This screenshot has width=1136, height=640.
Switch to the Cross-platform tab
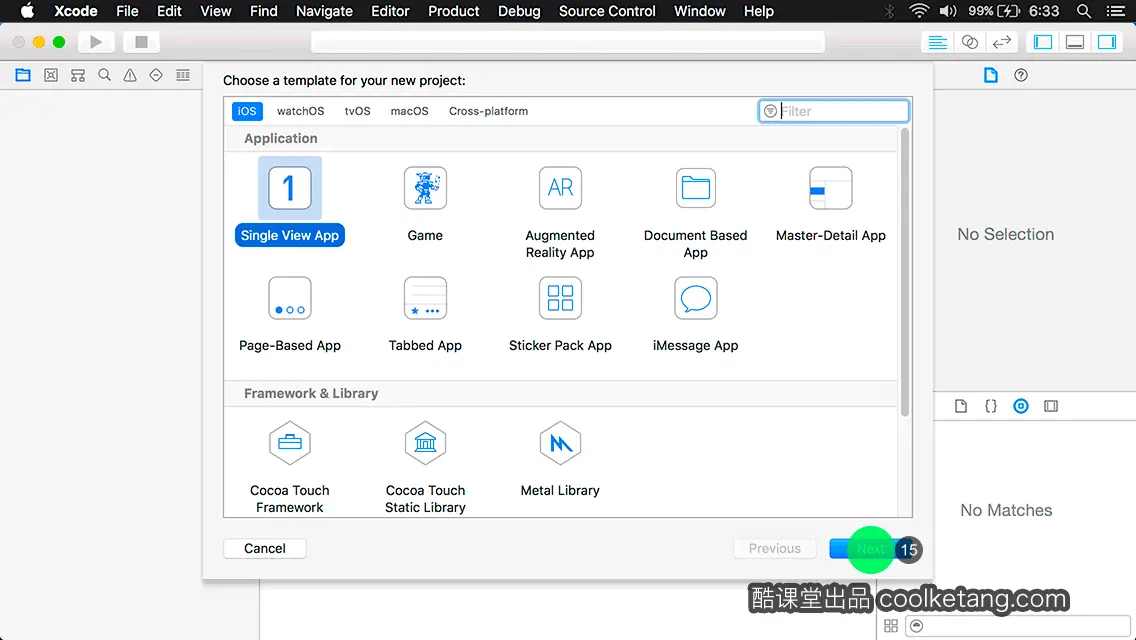click(x=488, y=111)
